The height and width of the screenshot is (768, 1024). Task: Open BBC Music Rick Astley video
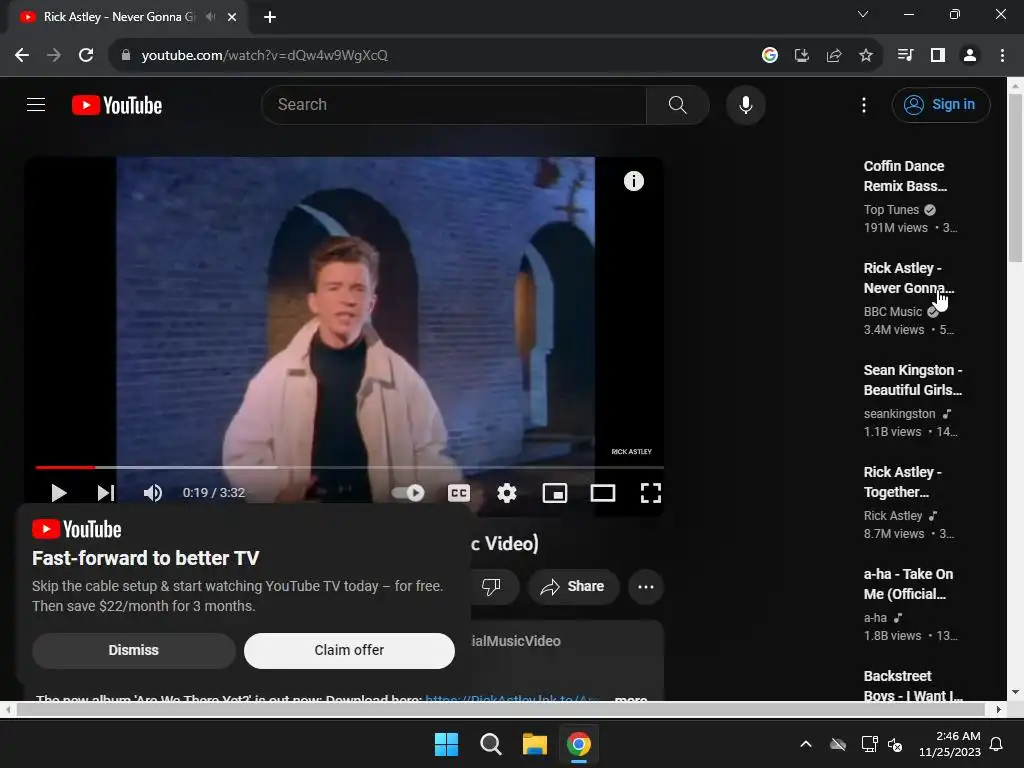click(908, 278)
